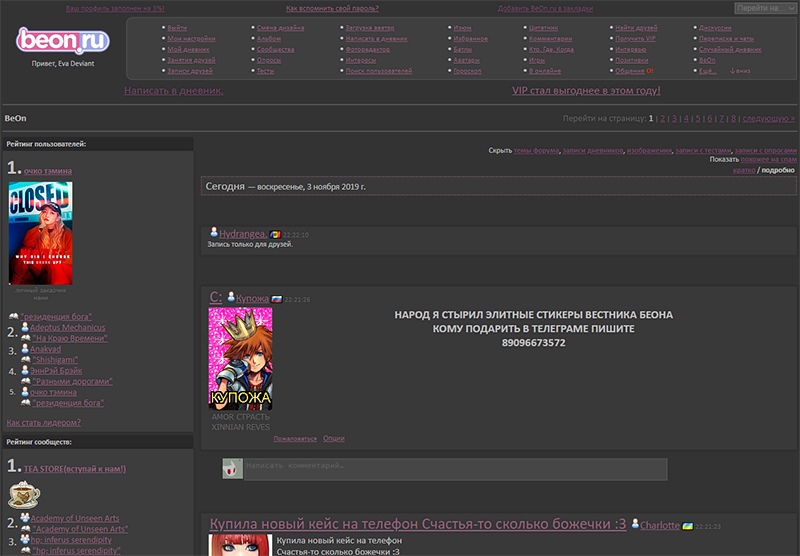Open 'Фоторедактор' menu link
The height and width of the screenshot is (556, 800).
(x=367, y=49)
